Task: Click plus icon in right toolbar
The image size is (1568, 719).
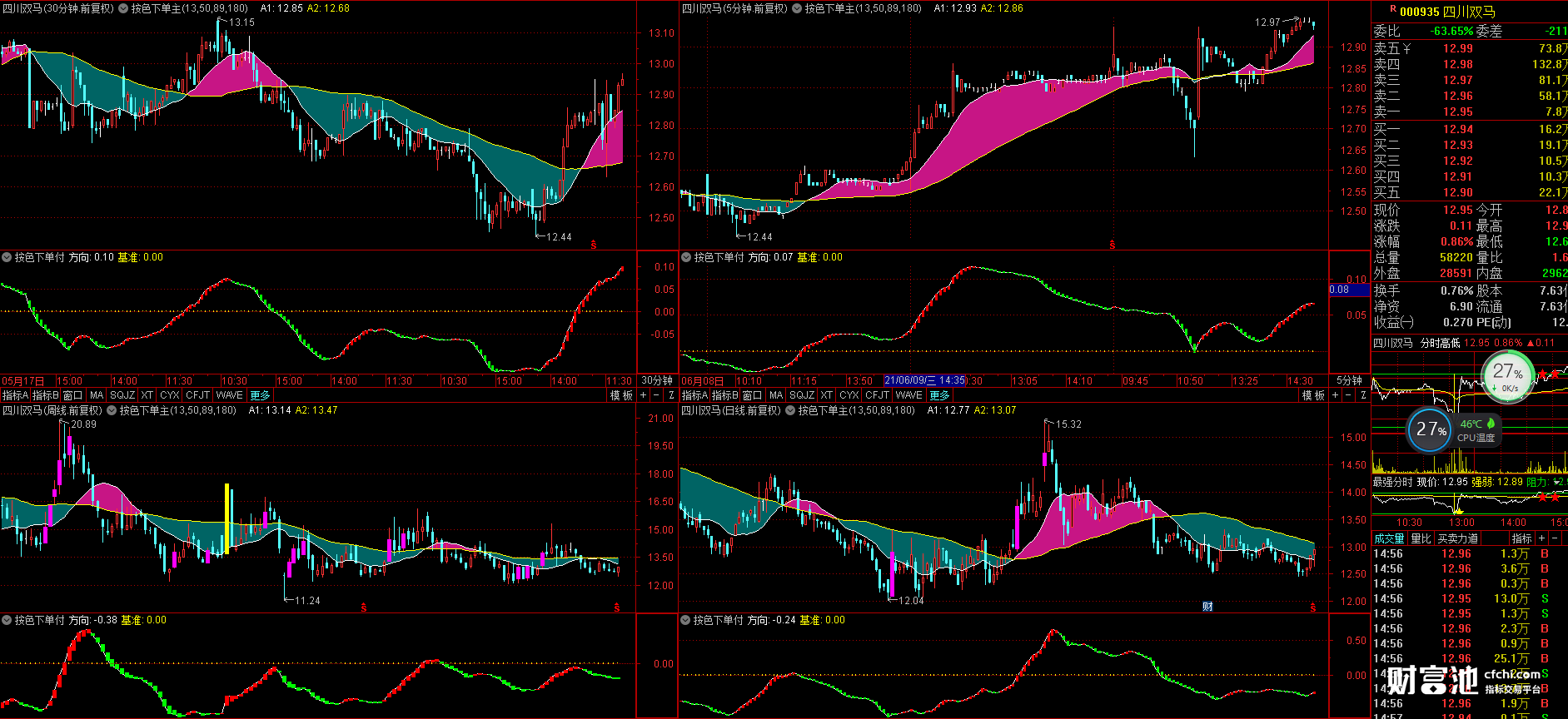Action: (x=1335, y=395)
